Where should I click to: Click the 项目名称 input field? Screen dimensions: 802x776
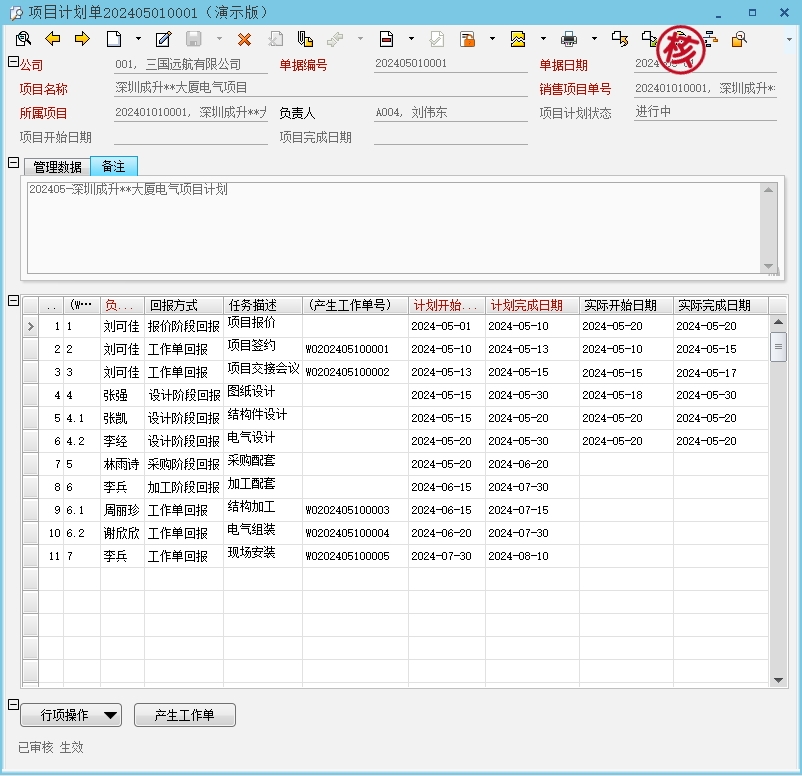click(x=321, y=87)
